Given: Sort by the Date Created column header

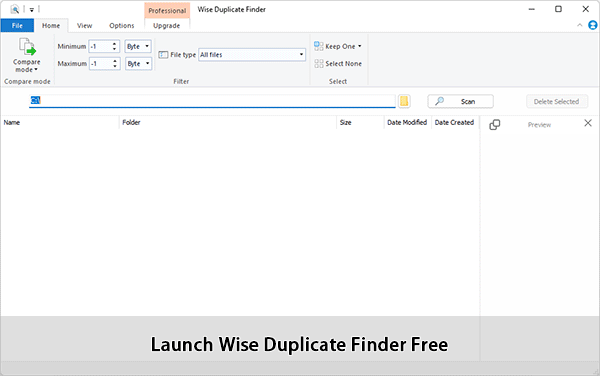Looking at the screenshot, I should coord(454,122).
